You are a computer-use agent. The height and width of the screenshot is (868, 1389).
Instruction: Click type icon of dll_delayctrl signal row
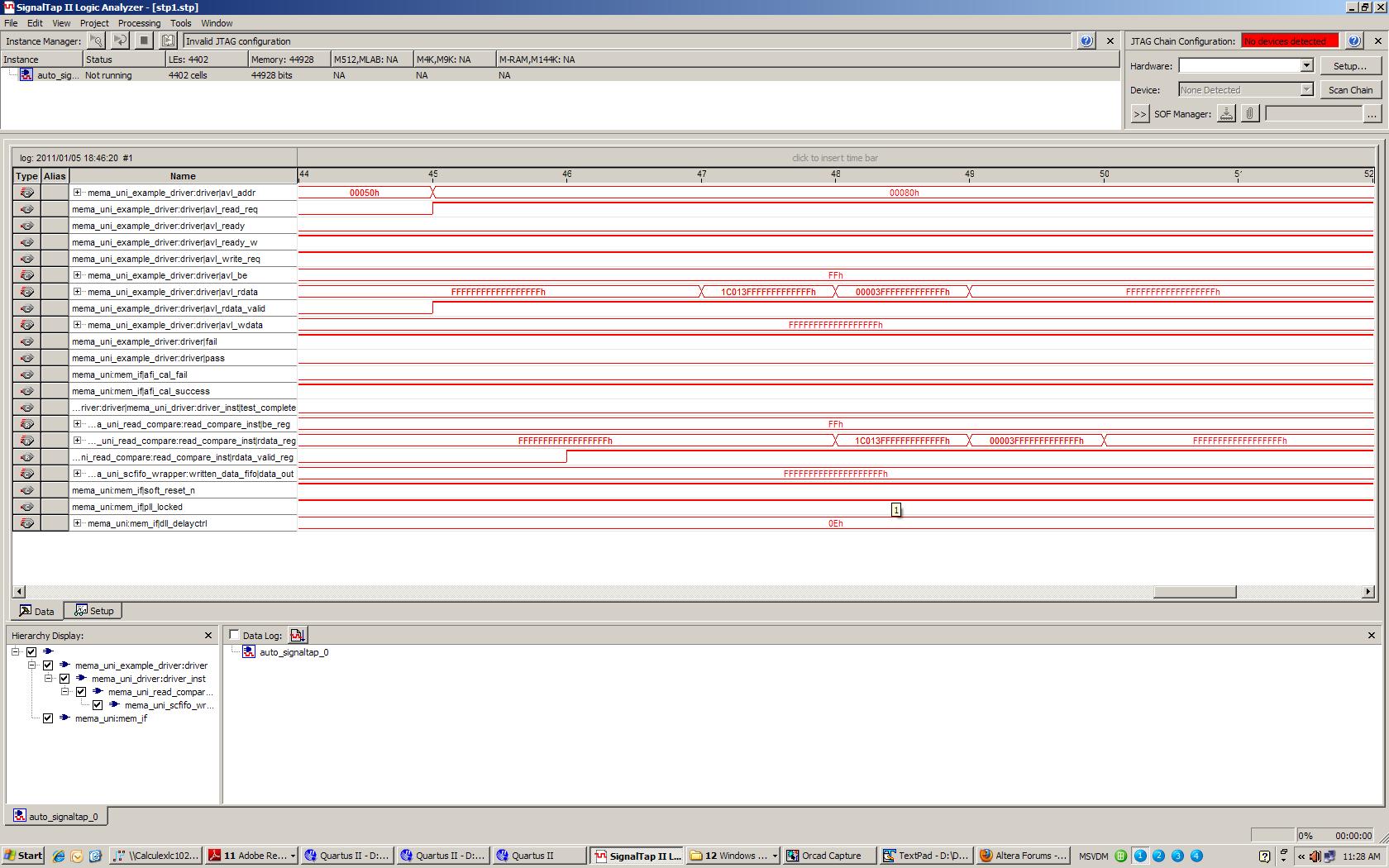(x=26, y=523)
